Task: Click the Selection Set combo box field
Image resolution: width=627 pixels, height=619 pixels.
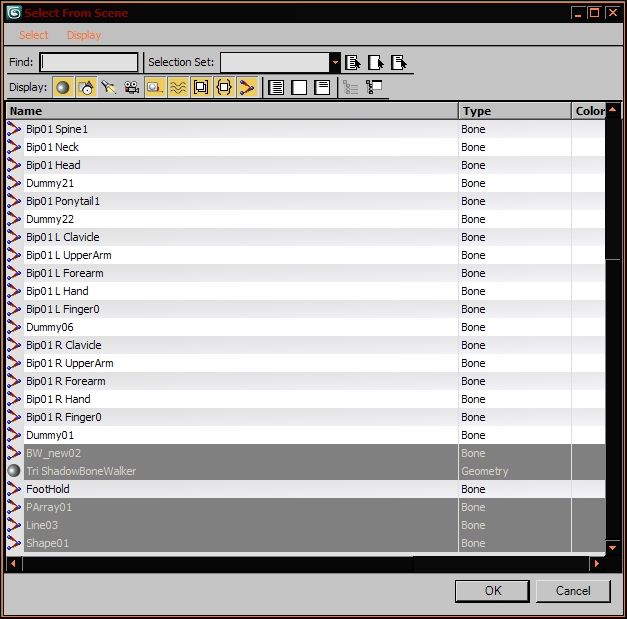Action: click(275, 62)
